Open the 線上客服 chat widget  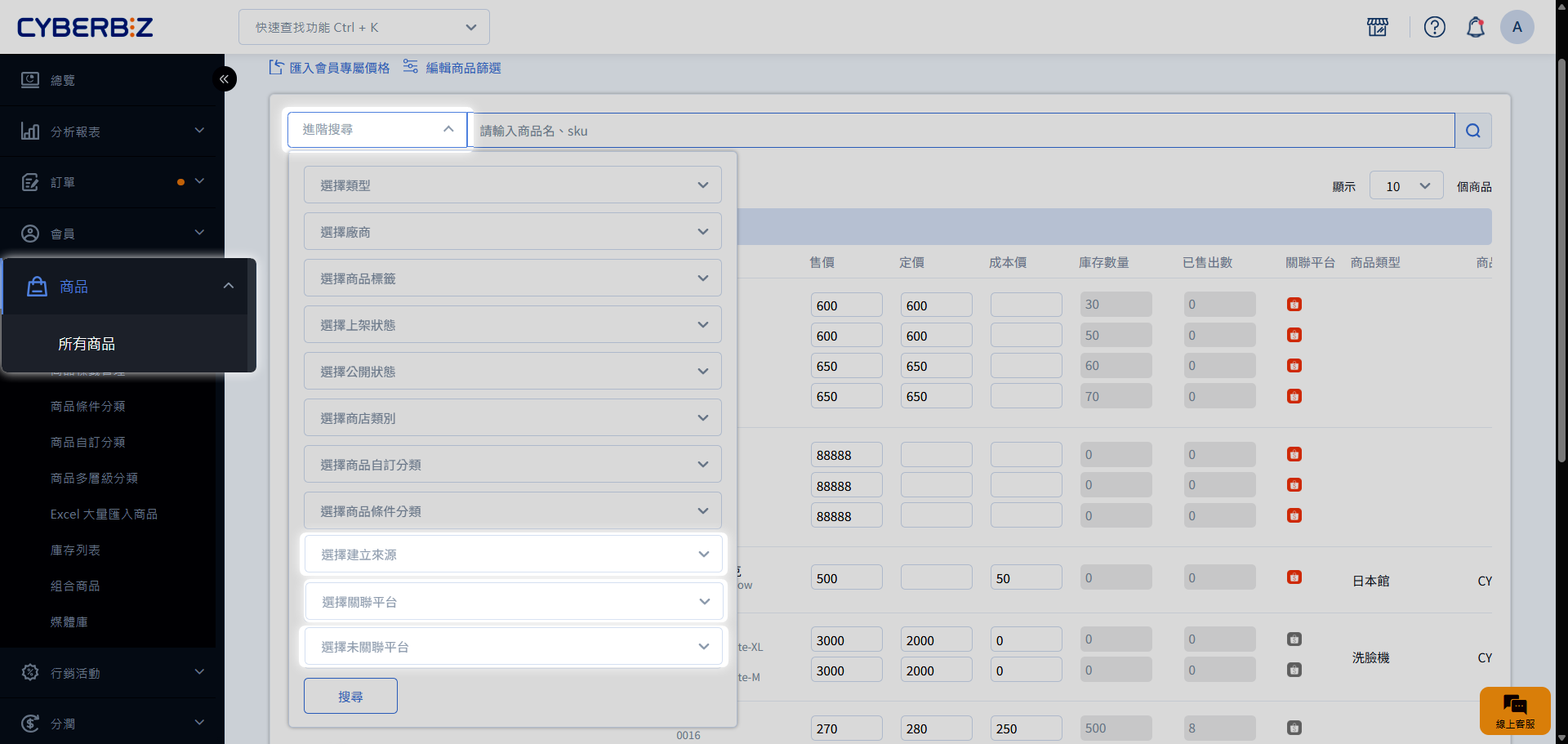point(1515,711)
